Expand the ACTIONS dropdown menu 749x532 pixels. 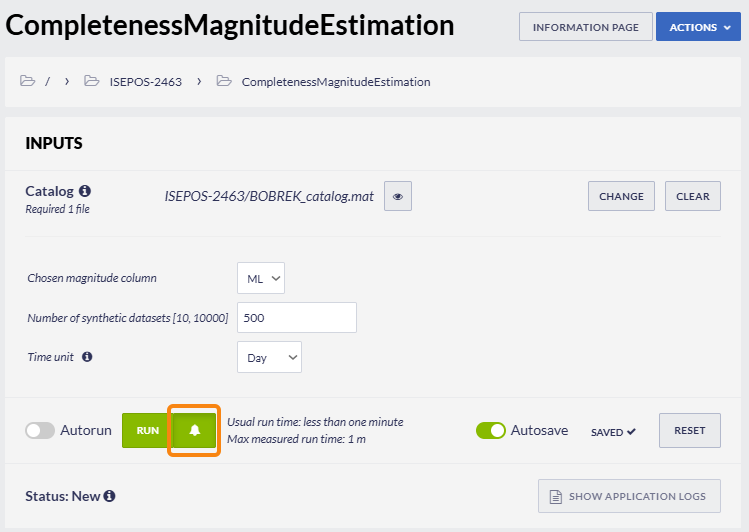(698, 27)
